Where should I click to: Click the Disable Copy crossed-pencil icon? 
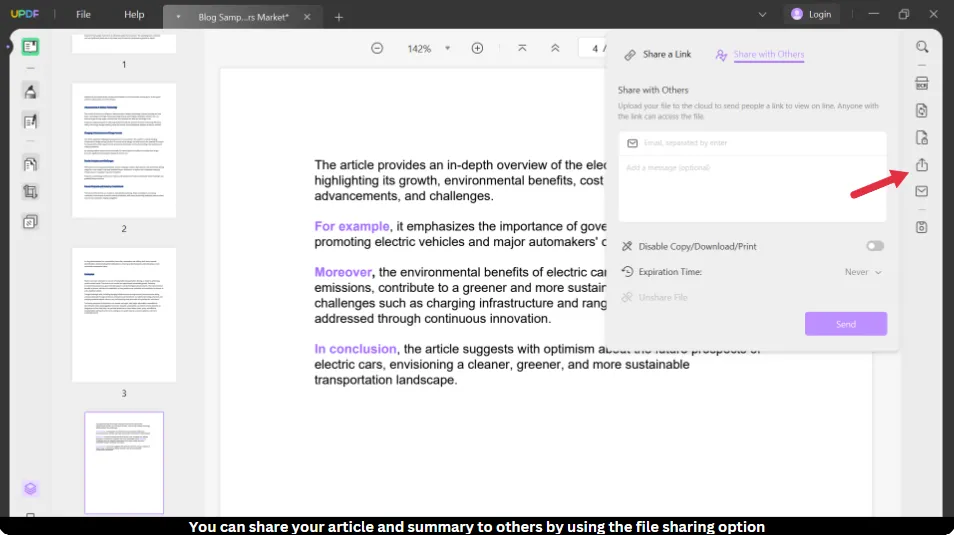[x=627, y=247]
